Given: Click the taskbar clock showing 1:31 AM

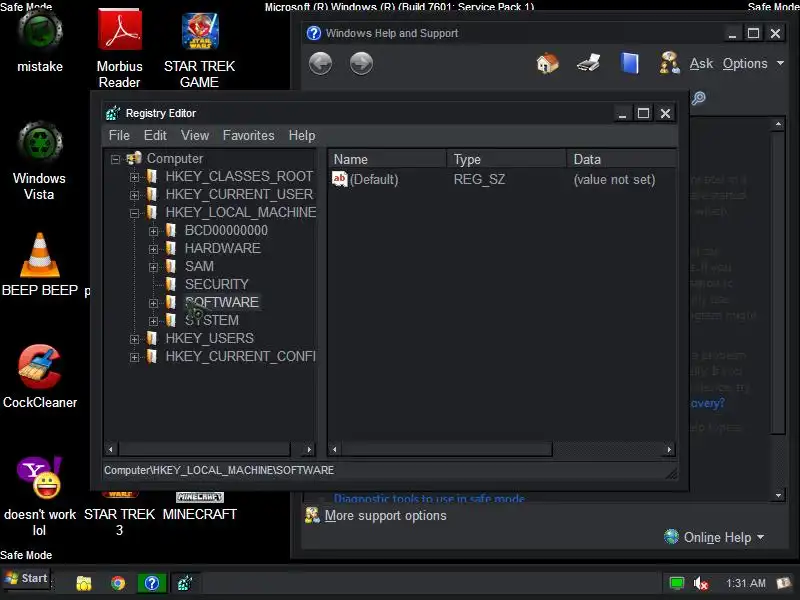Looking at the screenshot, I should coord(745,583).
